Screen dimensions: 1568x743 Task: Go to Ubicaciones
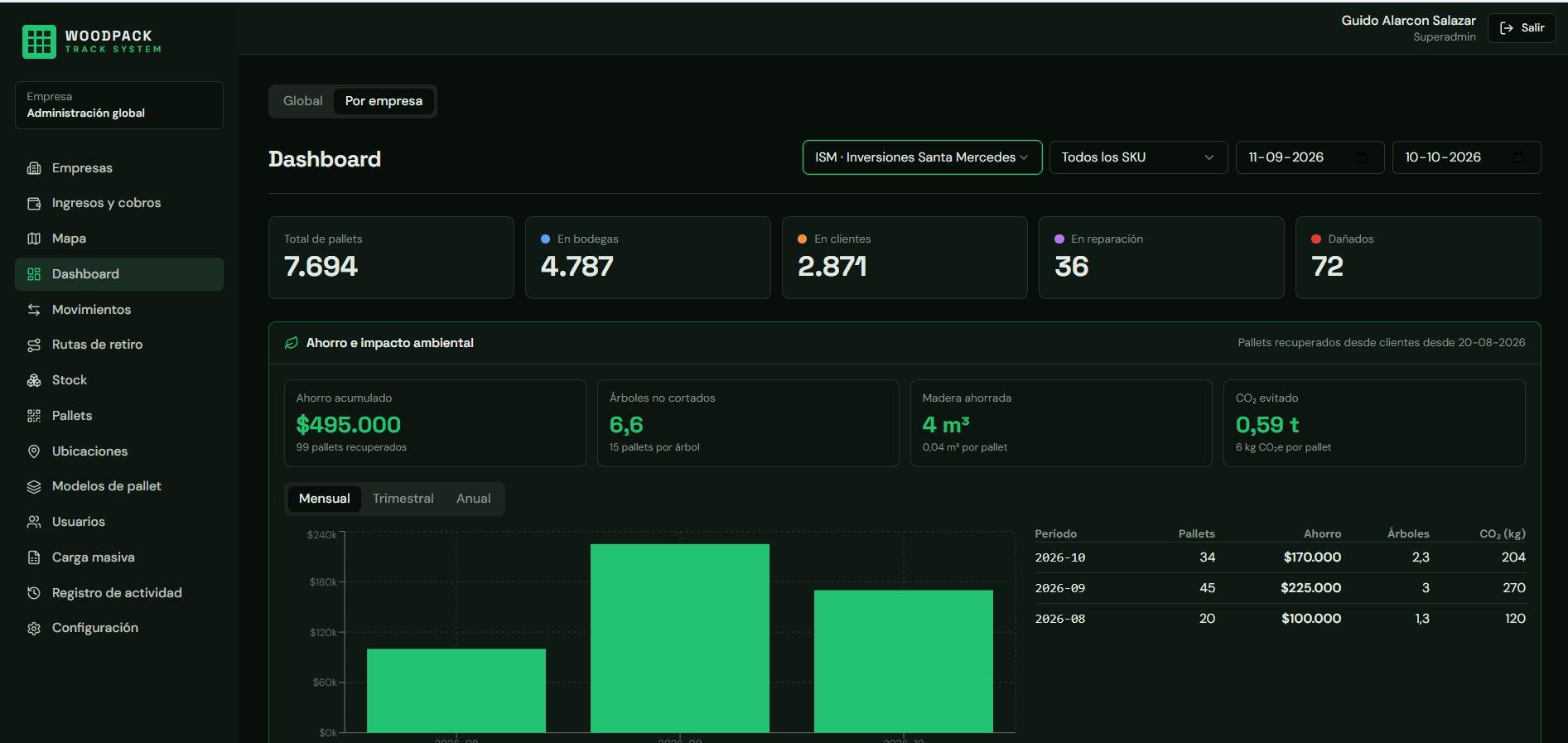click(119, 451)
